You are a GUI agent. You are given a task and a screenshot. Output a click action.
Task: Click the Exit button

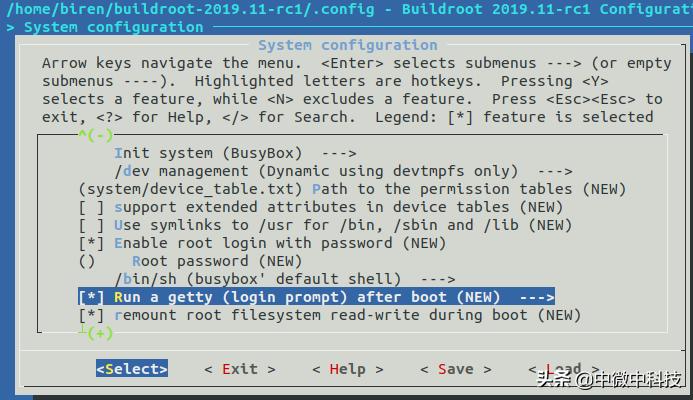240,369
